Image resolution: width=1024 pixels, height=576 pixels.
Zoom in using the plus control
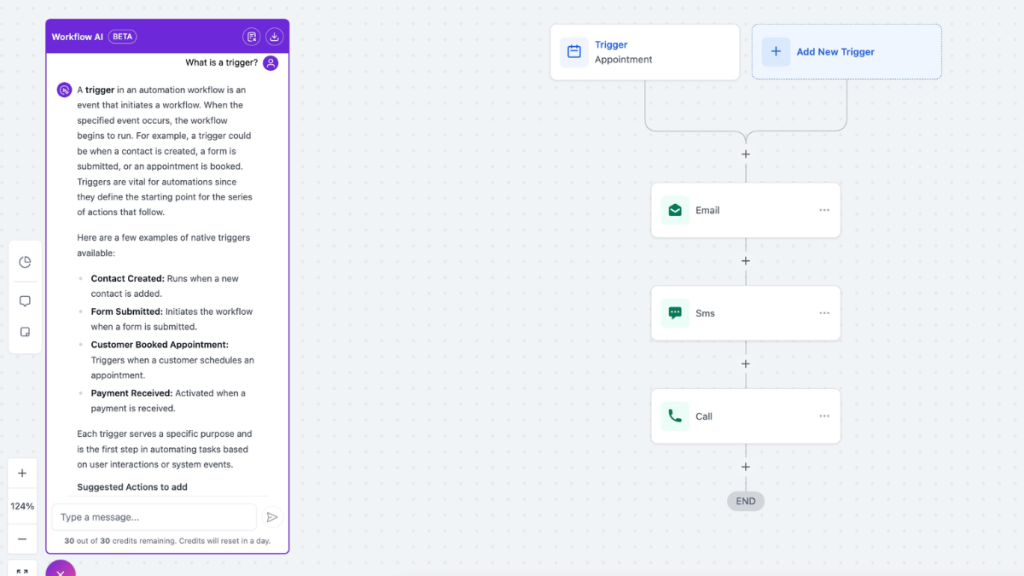pyautogui.click(x=21, y=473)
